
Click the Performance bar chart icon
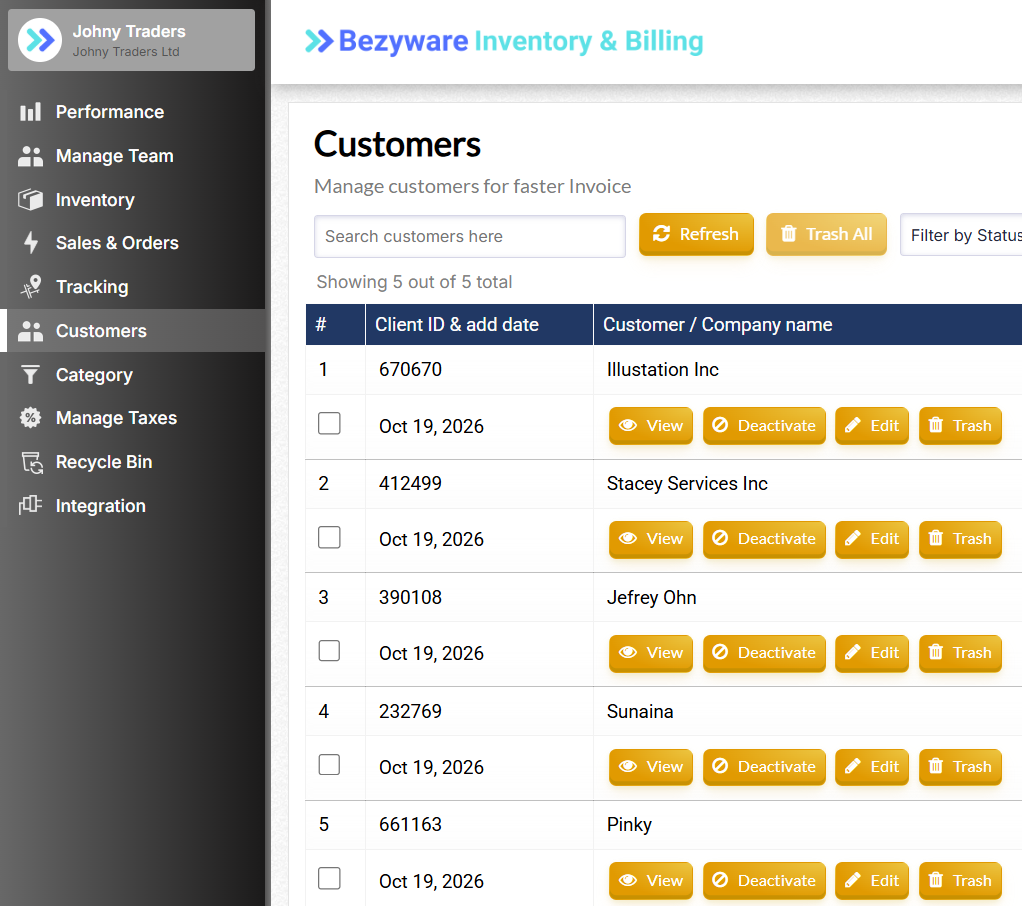point(30,112)
